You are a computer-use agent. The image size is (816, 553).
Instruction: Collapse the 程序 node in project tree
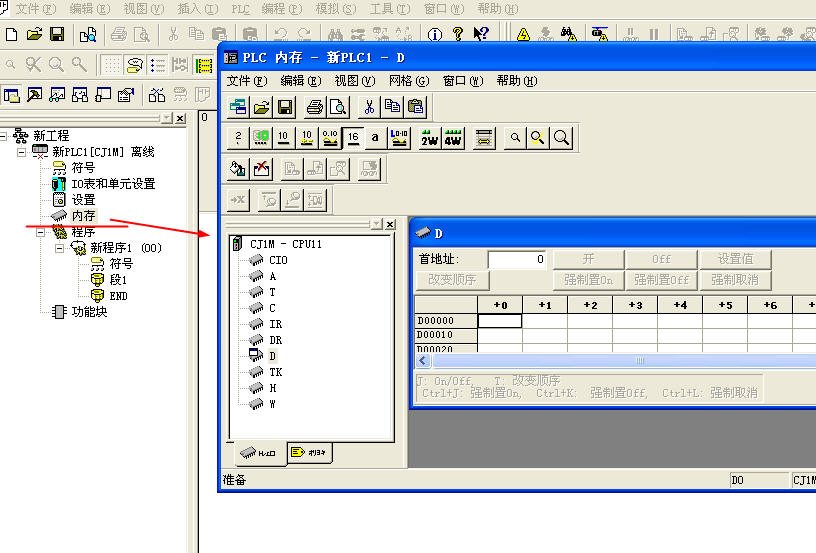pyautogui.click(x=41, y=232)
